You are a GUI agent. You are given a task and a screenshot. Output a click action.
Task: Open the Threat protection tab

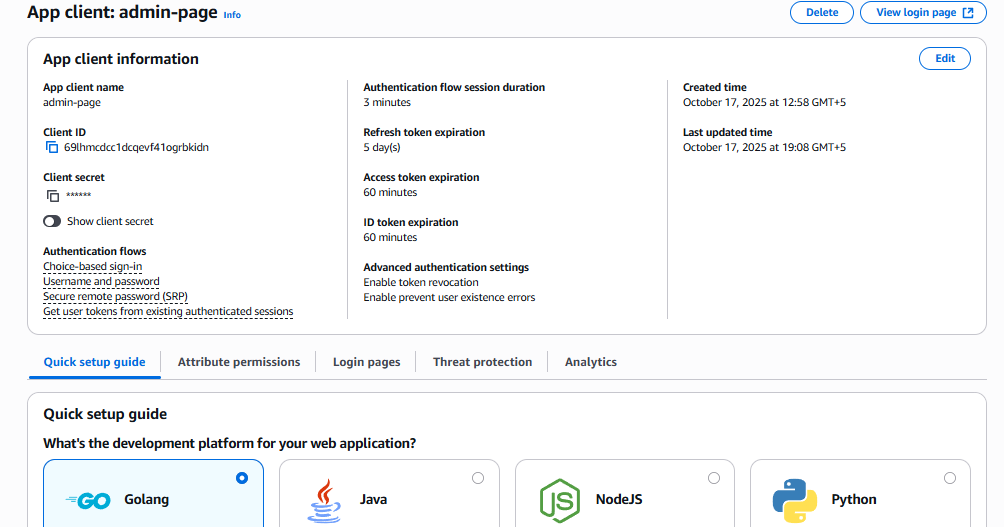(482, 362)
